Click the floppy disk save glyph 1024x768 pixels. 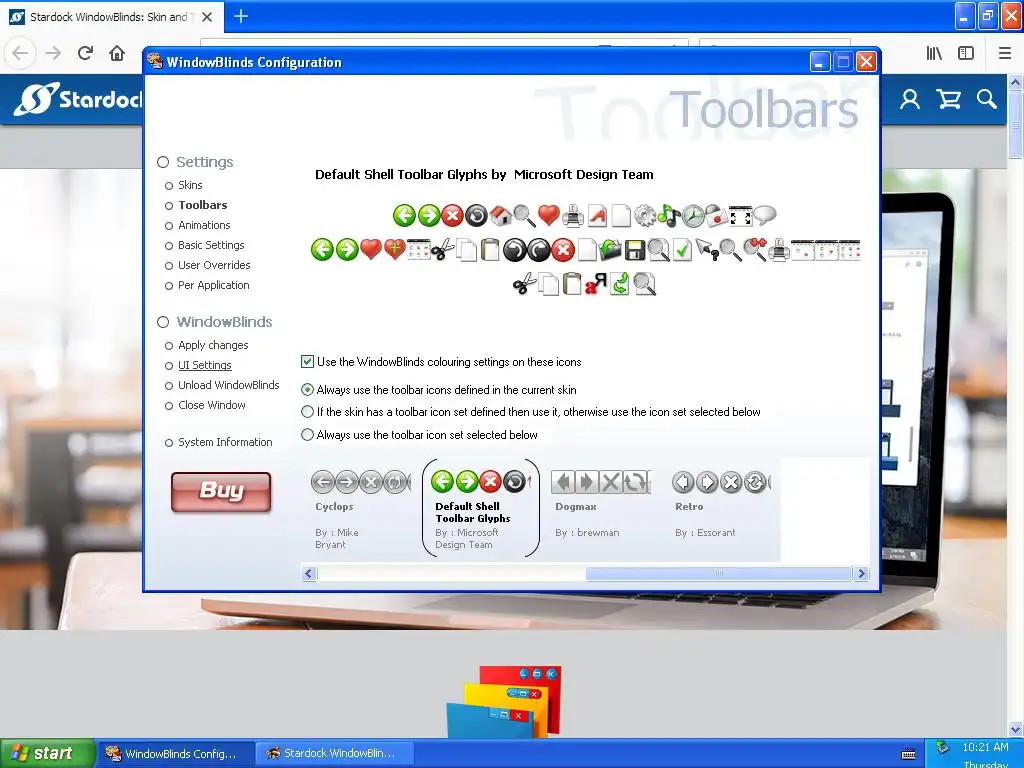634,250
